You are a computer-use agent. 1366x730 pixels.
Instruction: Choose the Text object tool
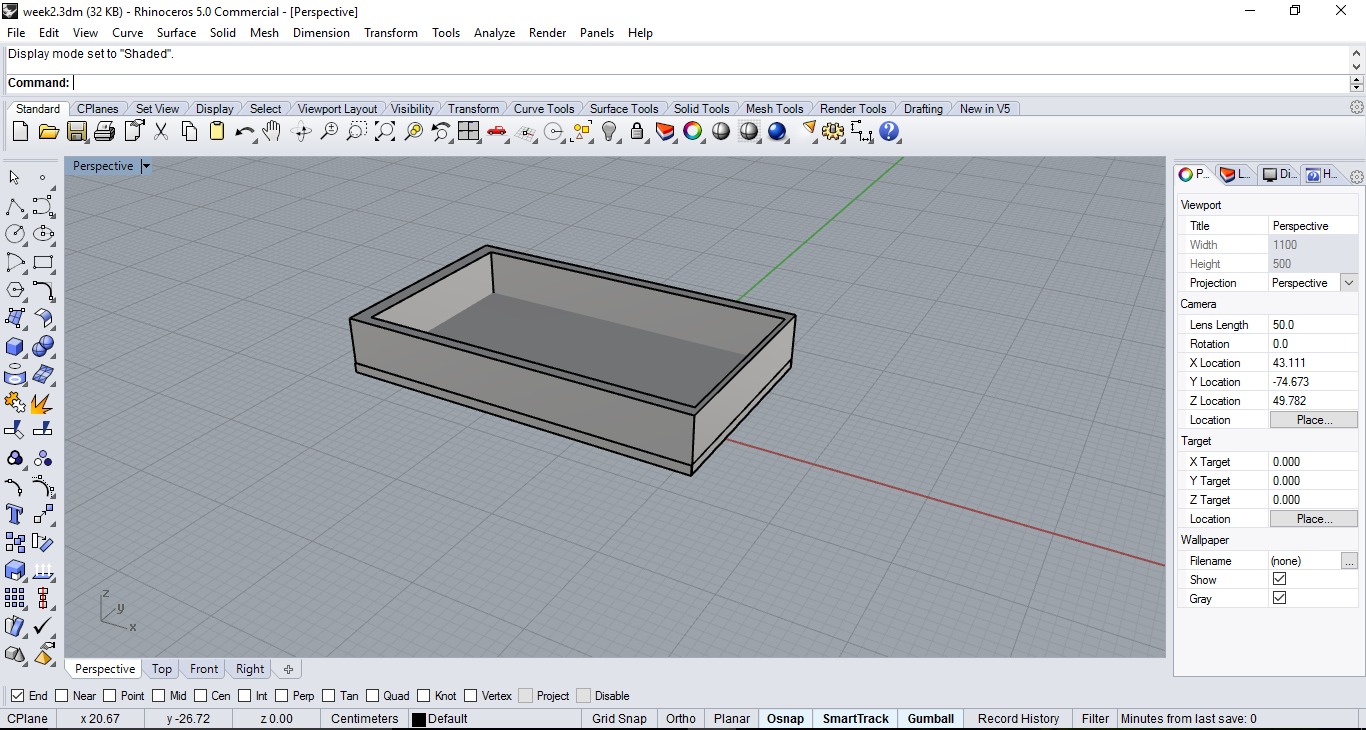point(15,514)
